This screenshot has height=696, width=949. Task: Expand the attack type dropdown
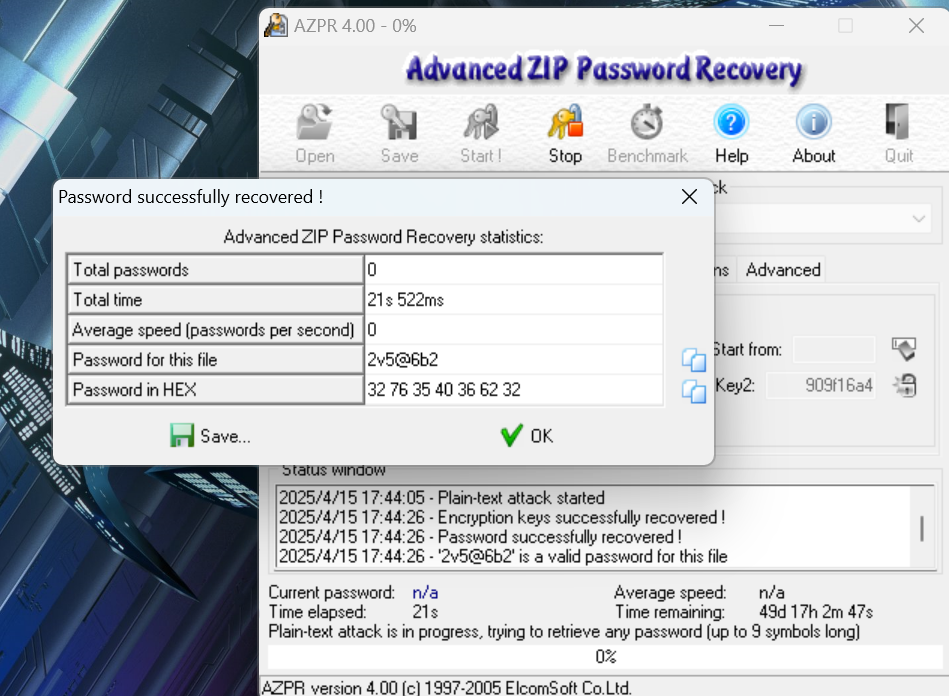[919, 218]
